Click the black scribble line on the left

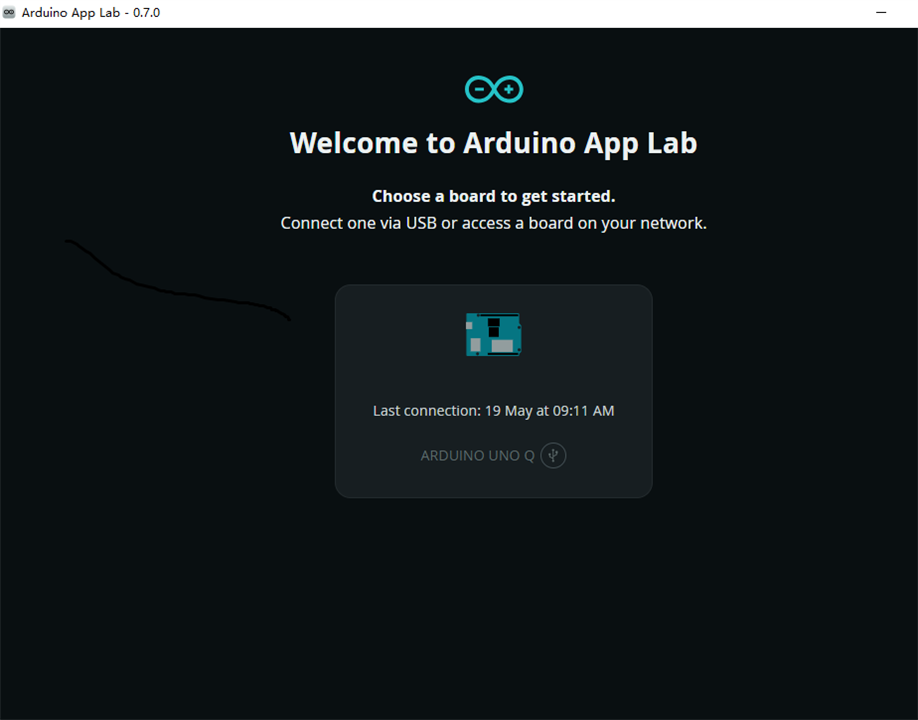coord(177,280)
